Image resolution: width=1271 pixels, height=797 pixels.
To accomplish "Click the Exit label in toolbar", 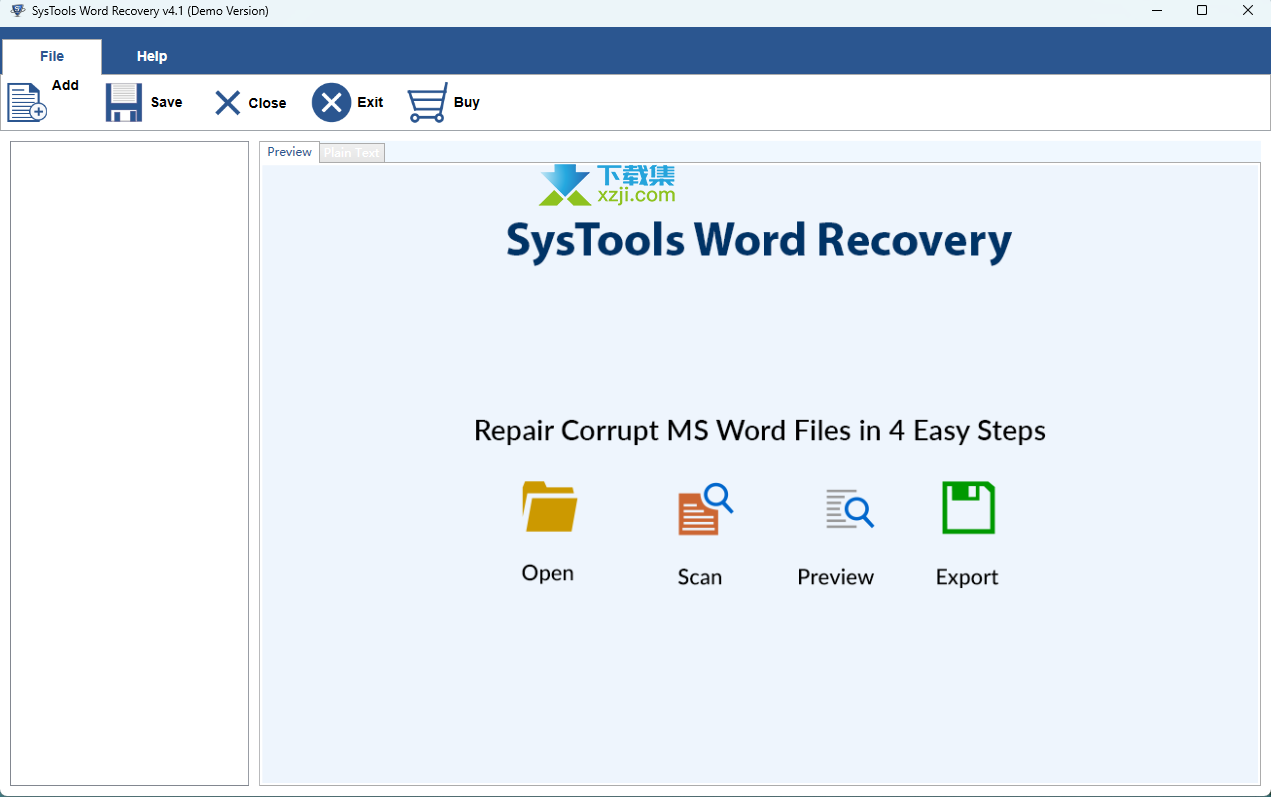I will (370, 102).
